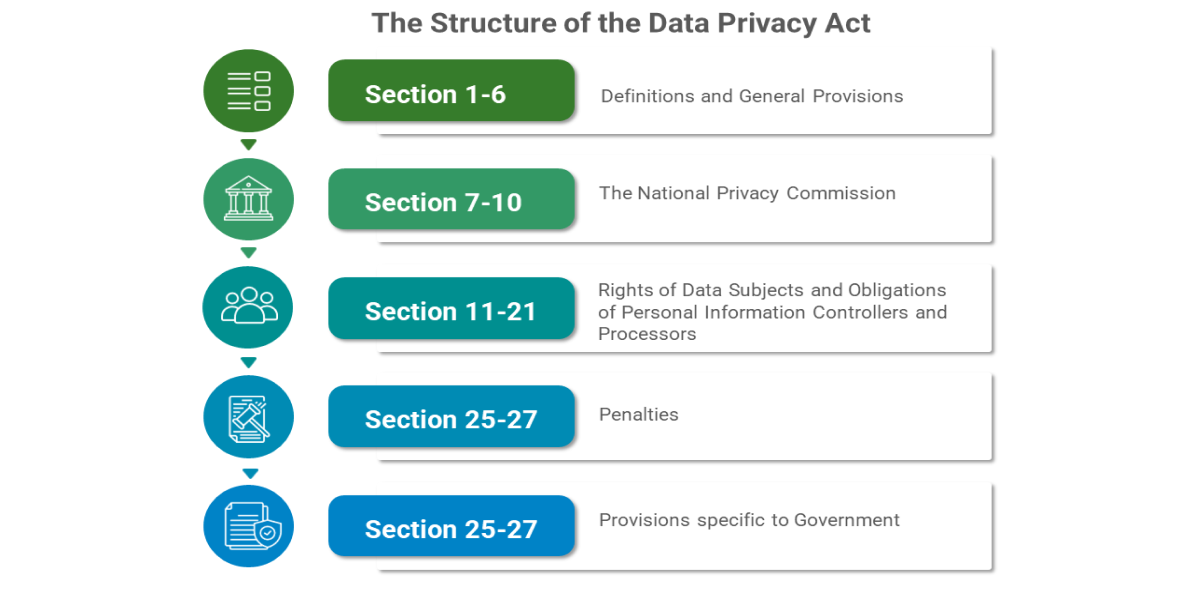Select The National Privacy Commission text

pyautogui.click(x=747, y=193)
